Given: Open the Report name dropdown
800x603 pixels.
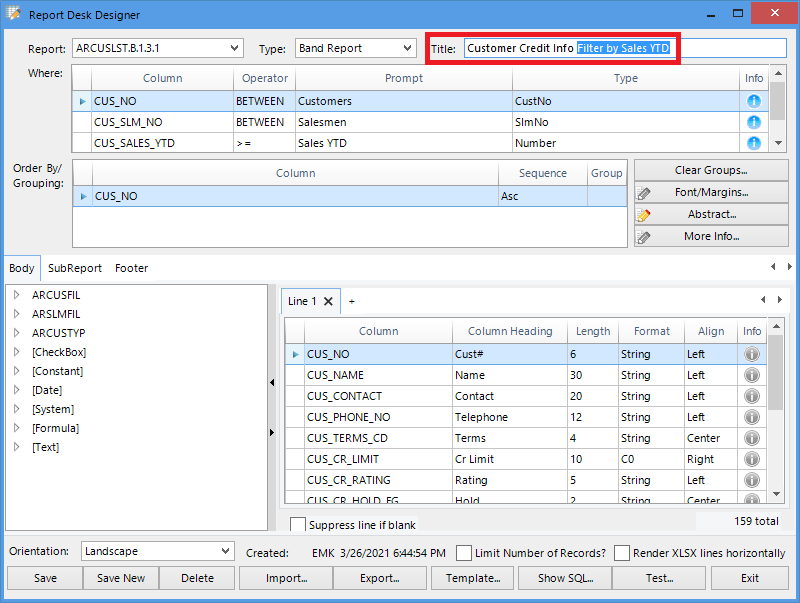Looking at the screenshot, I should click(x=234, y=48).
